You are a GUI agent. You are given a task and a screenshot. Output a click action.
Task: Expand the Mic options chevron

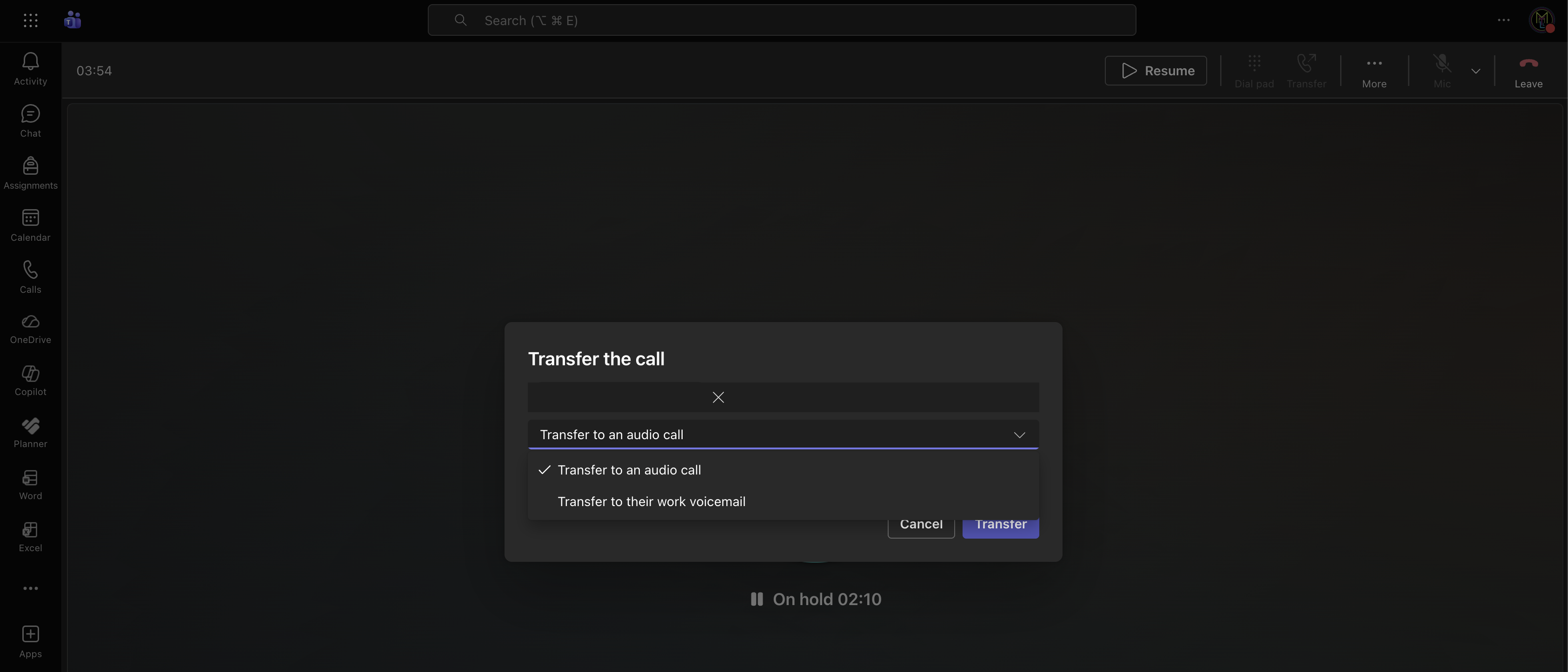1475,71
